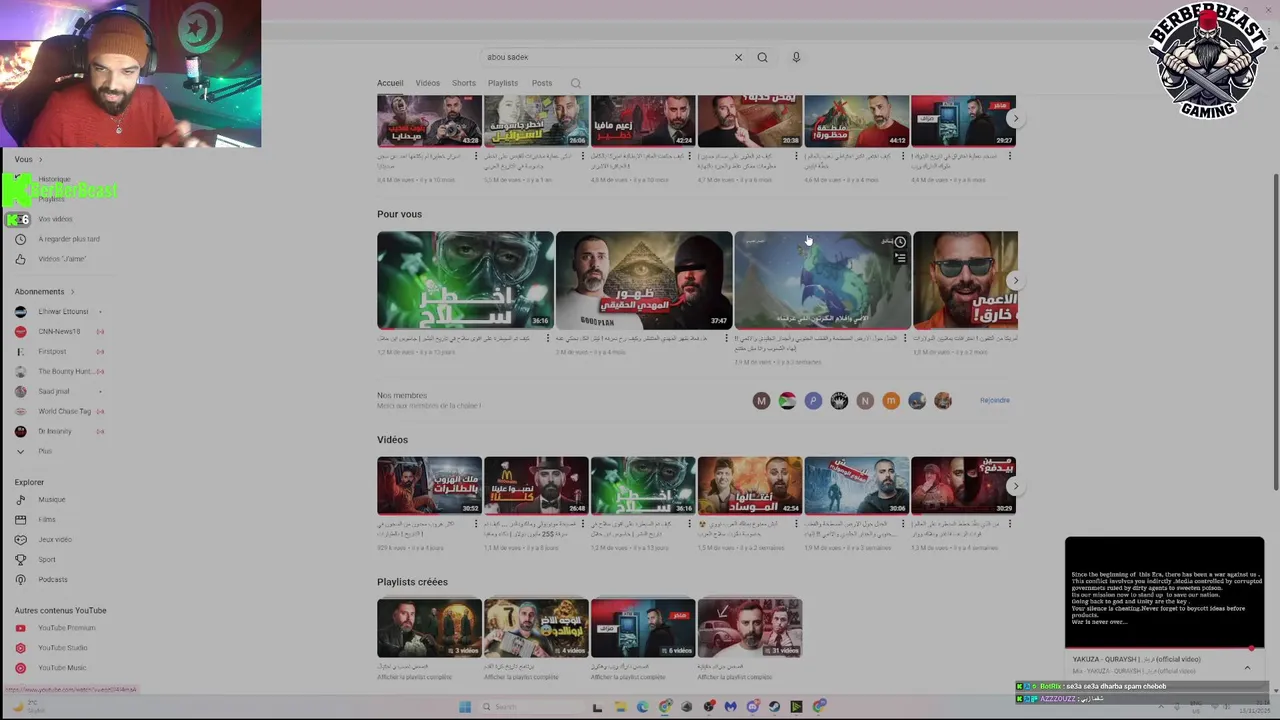This screenshot has width=1280, height=720.
Task: Click Rejoindre to join channel members
Action: pyautogui.click(x=995, y=400)
